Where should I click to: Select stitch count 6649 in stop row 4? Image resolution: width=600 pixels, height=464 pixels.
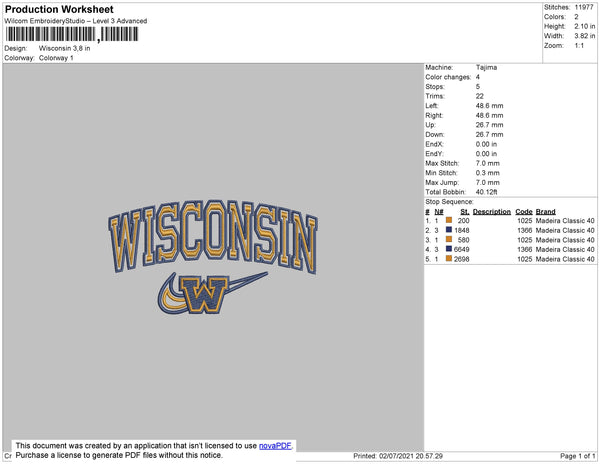462,249
